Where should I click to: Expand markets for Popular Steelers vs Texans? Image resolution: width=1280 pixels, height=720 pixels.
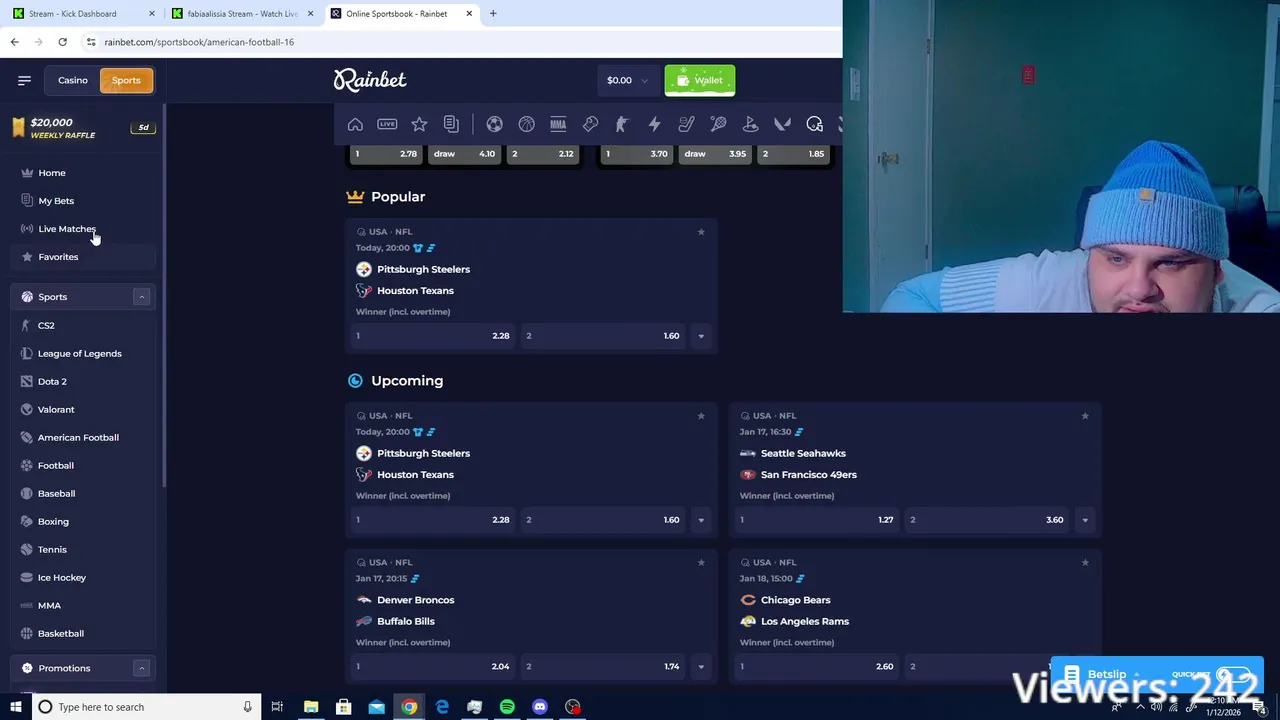[x=701, y=336]
